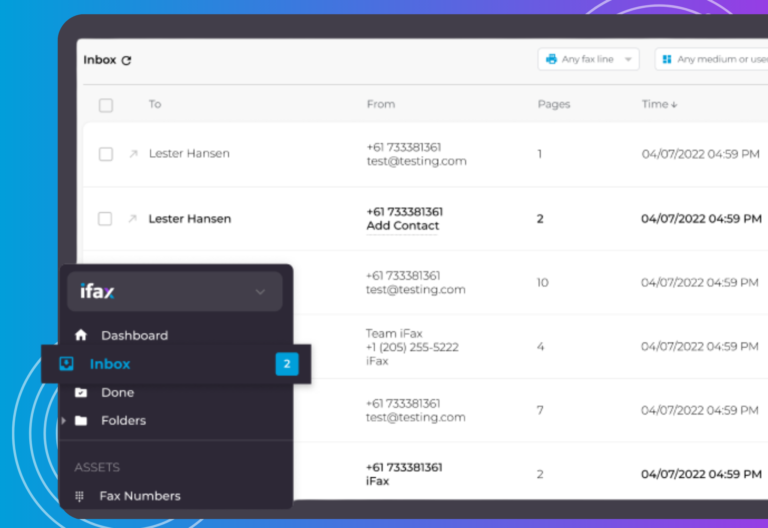Screen dimensions: 768x528
Task: Click the grid icon in the medium filter
Action: pyautogui.click(x=667, y=59)
